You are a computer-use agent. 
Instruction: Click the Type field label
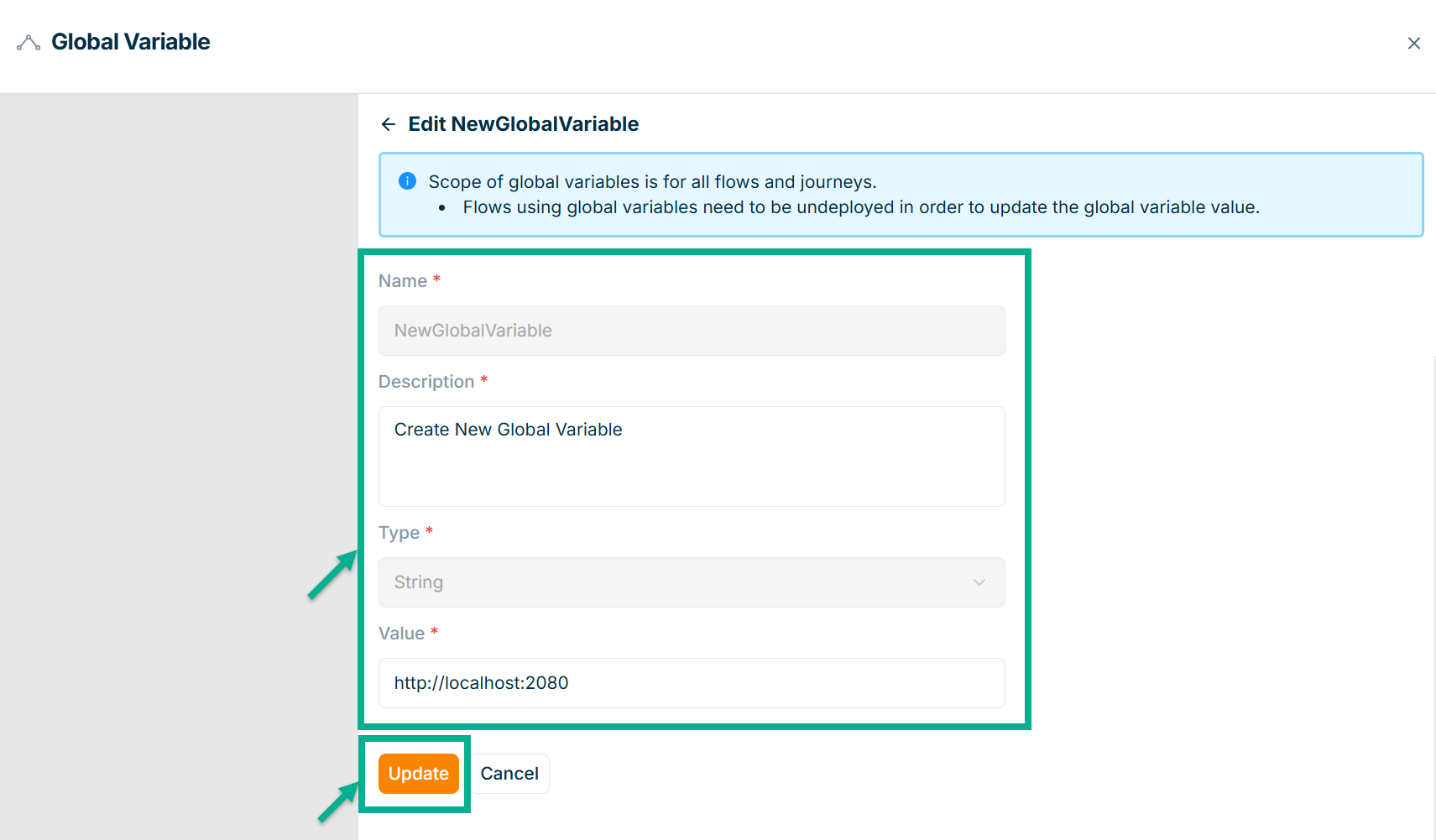pyautogui.click(x=399, y=533)
